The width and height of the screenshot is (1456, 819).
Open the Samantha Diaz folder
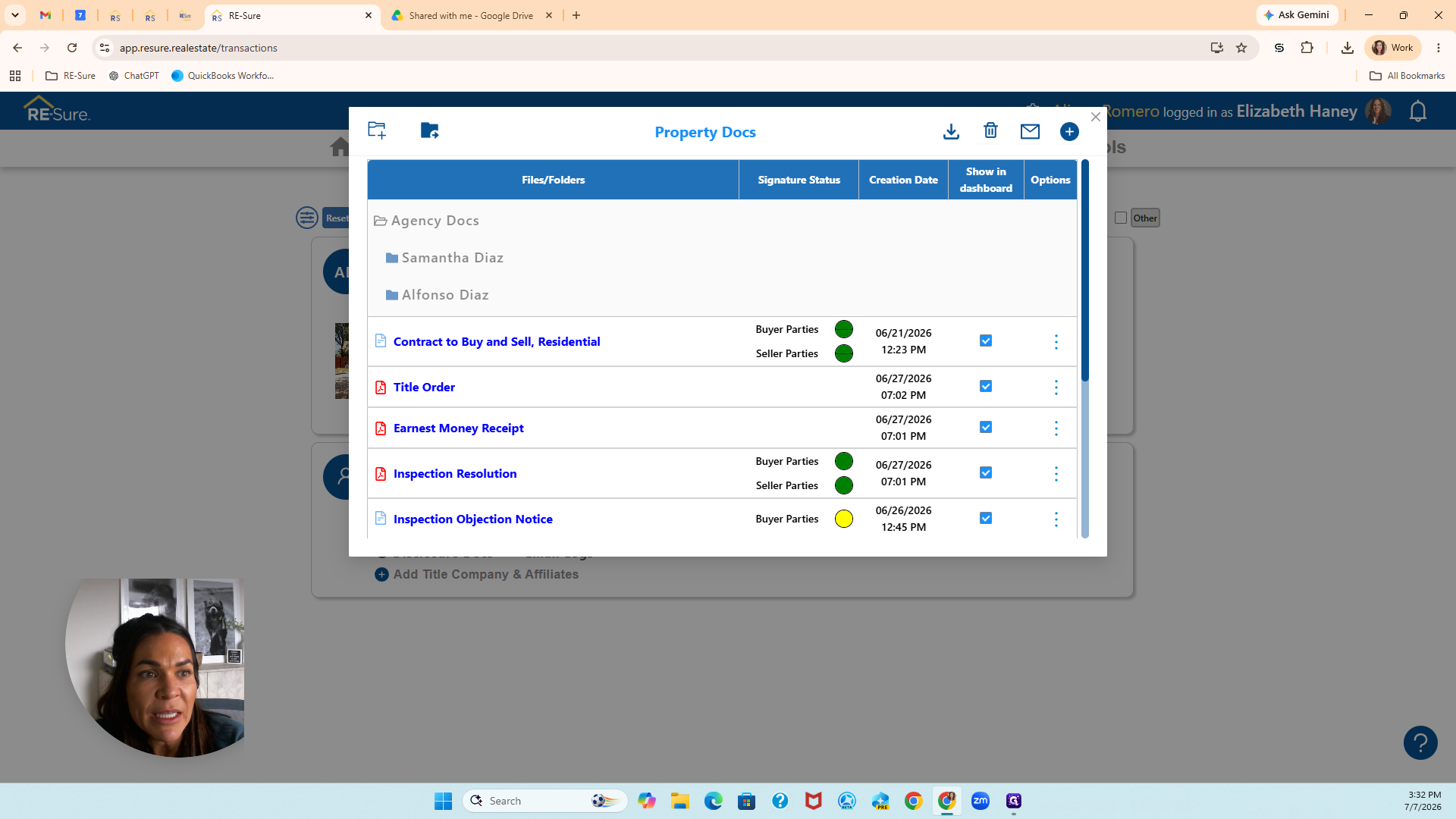coord(444,258)
